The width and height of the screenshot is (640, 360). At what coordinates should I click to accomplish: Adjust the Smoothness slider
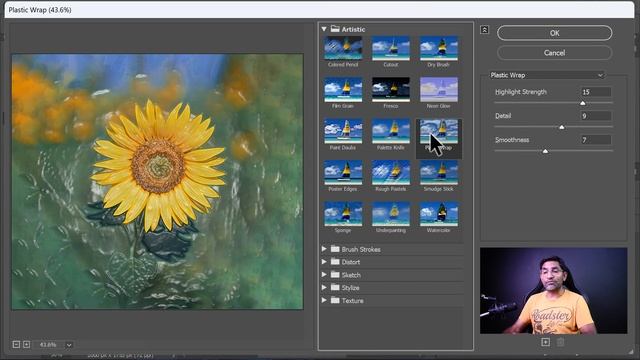point(545,151)
